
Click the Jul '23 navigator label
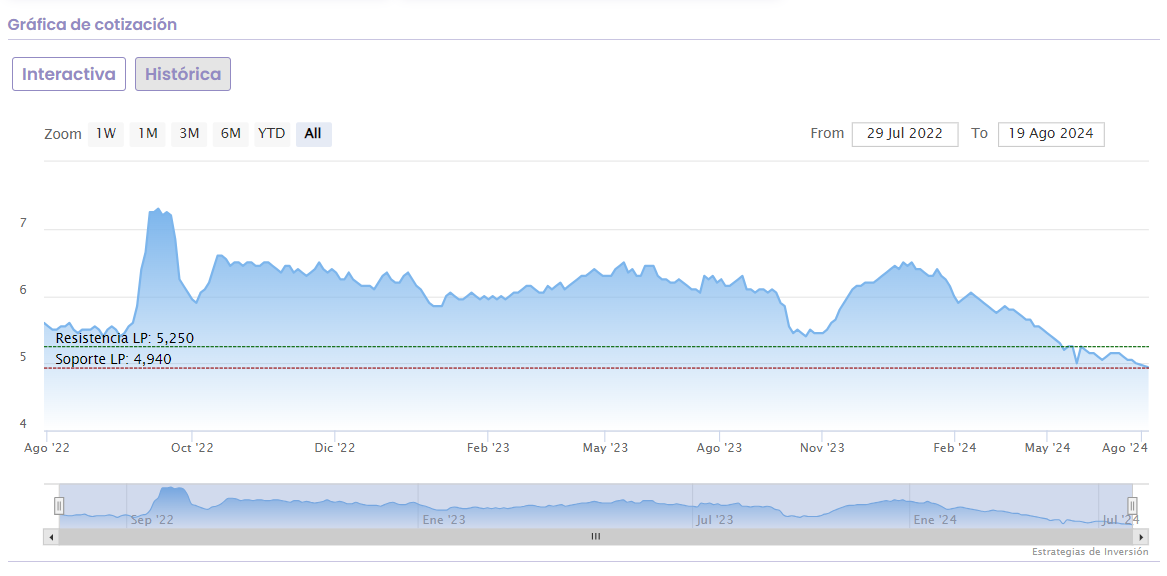[x=715, y=519]
